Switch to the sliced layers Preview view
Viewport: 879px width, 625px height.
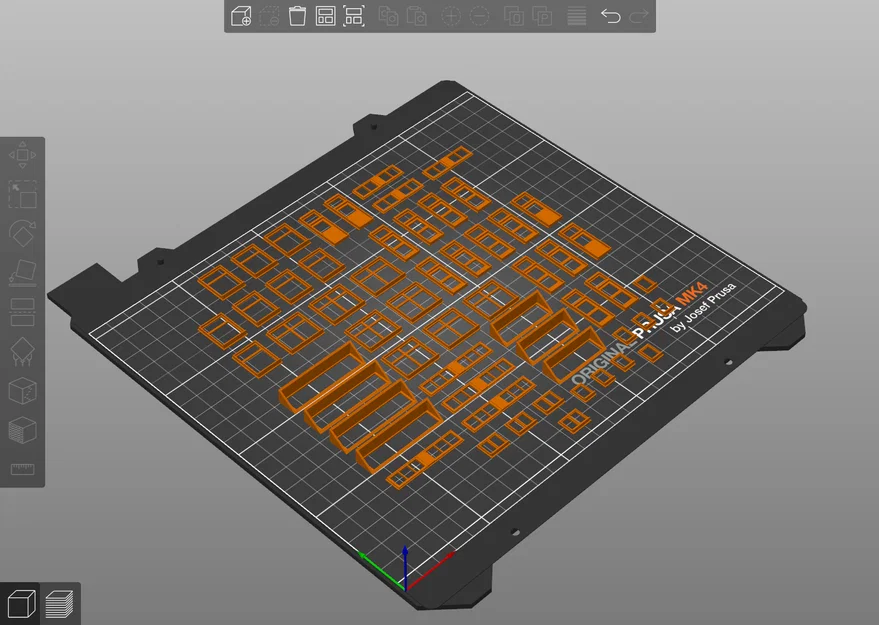(59, 604)
